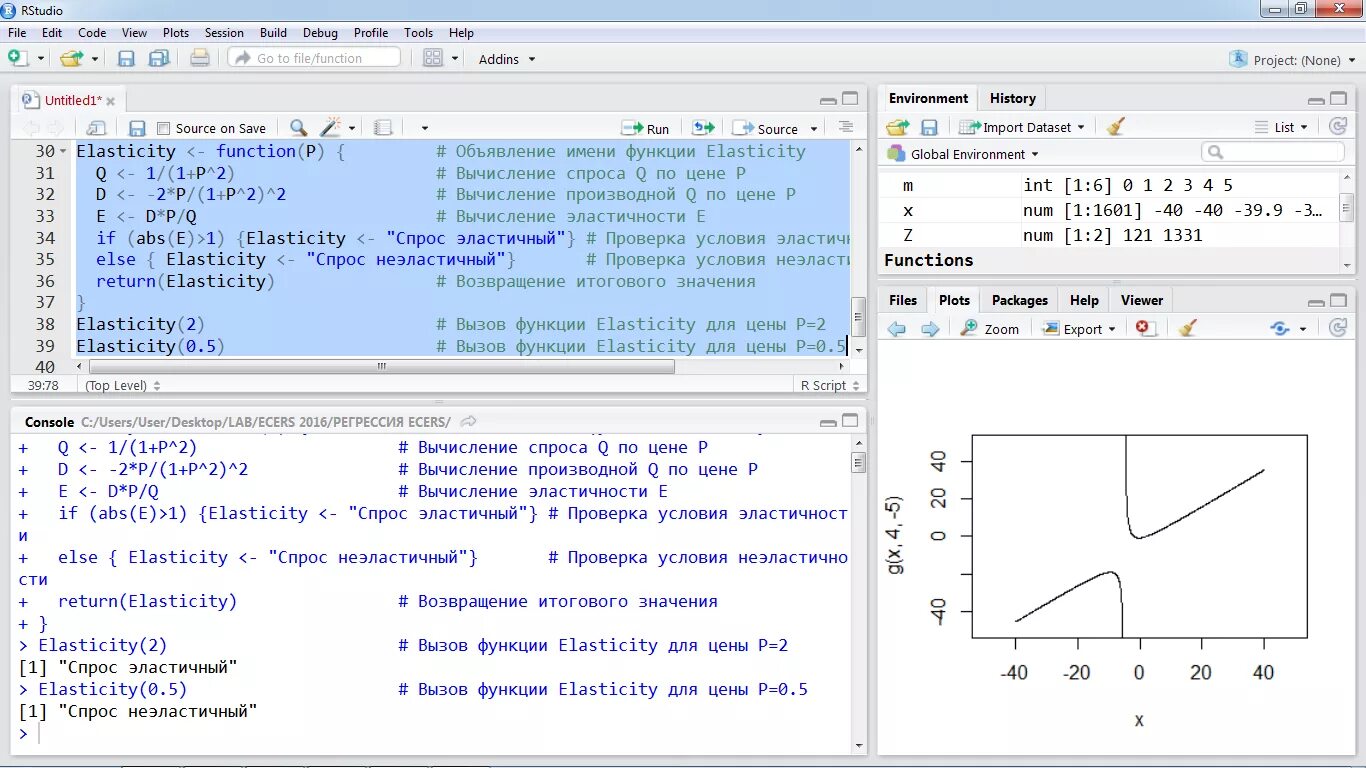The height and width of the screenshot is (768, 1366).
Task: Go to next plot arrow
Action: coord(930,329)
